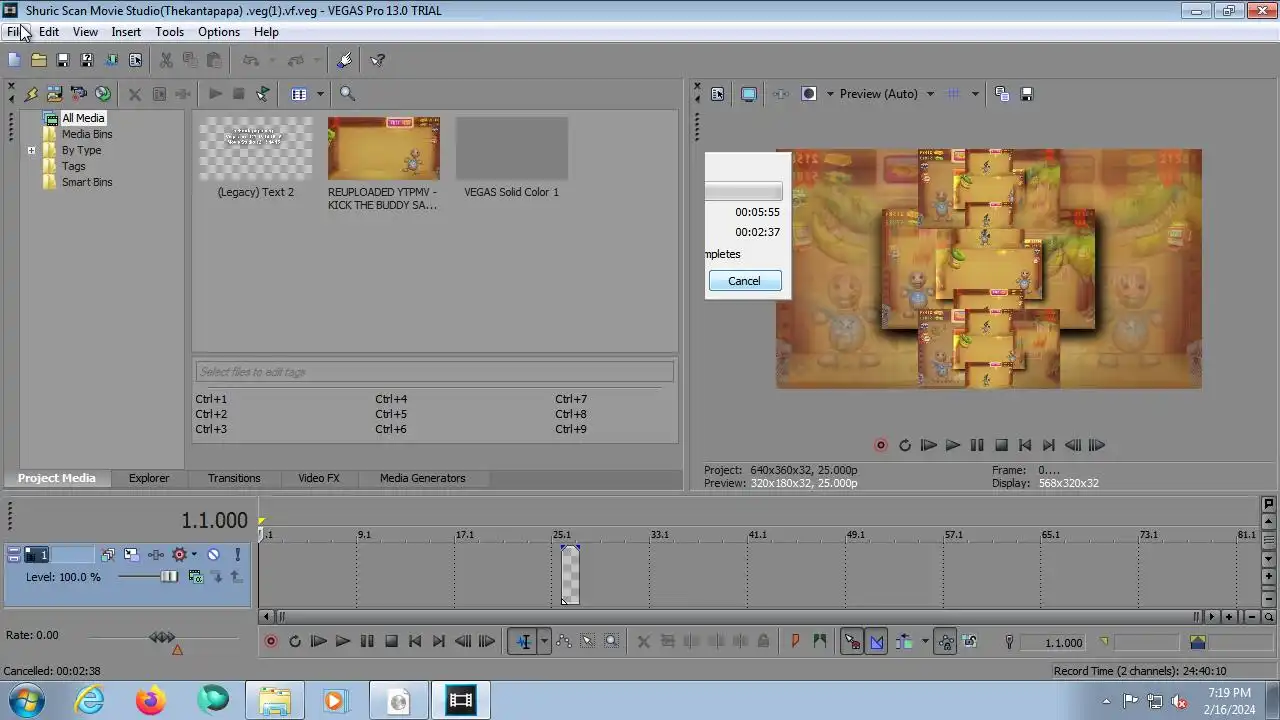Activate the What's This help cursor
The height and width of the screenshot is (720, 1280).
[x=377, y=60]
